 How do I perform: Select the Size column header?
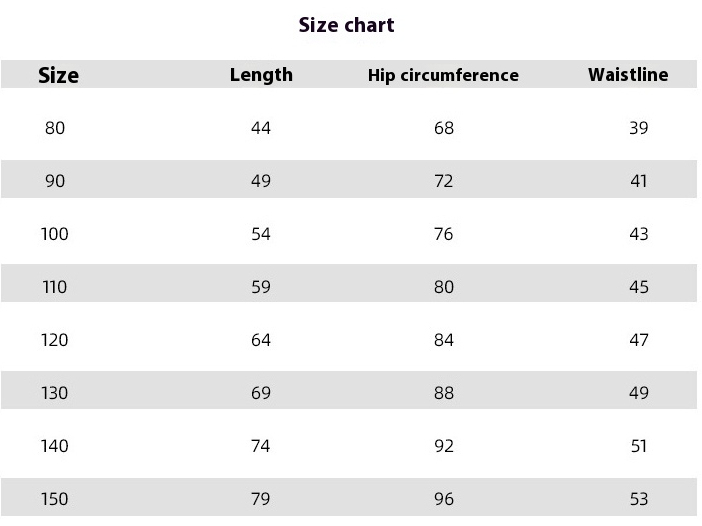(58, 75)
